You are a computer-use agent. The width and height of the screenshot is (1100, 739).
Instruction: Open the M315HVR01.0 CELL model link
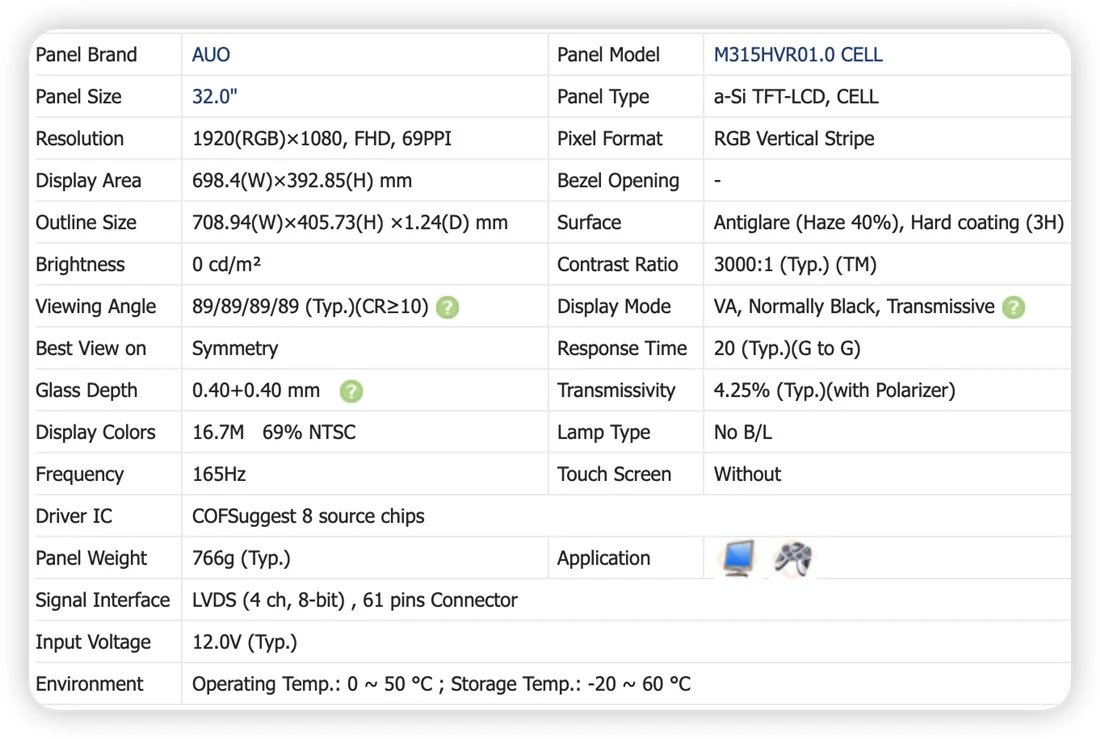coord(798,55)
